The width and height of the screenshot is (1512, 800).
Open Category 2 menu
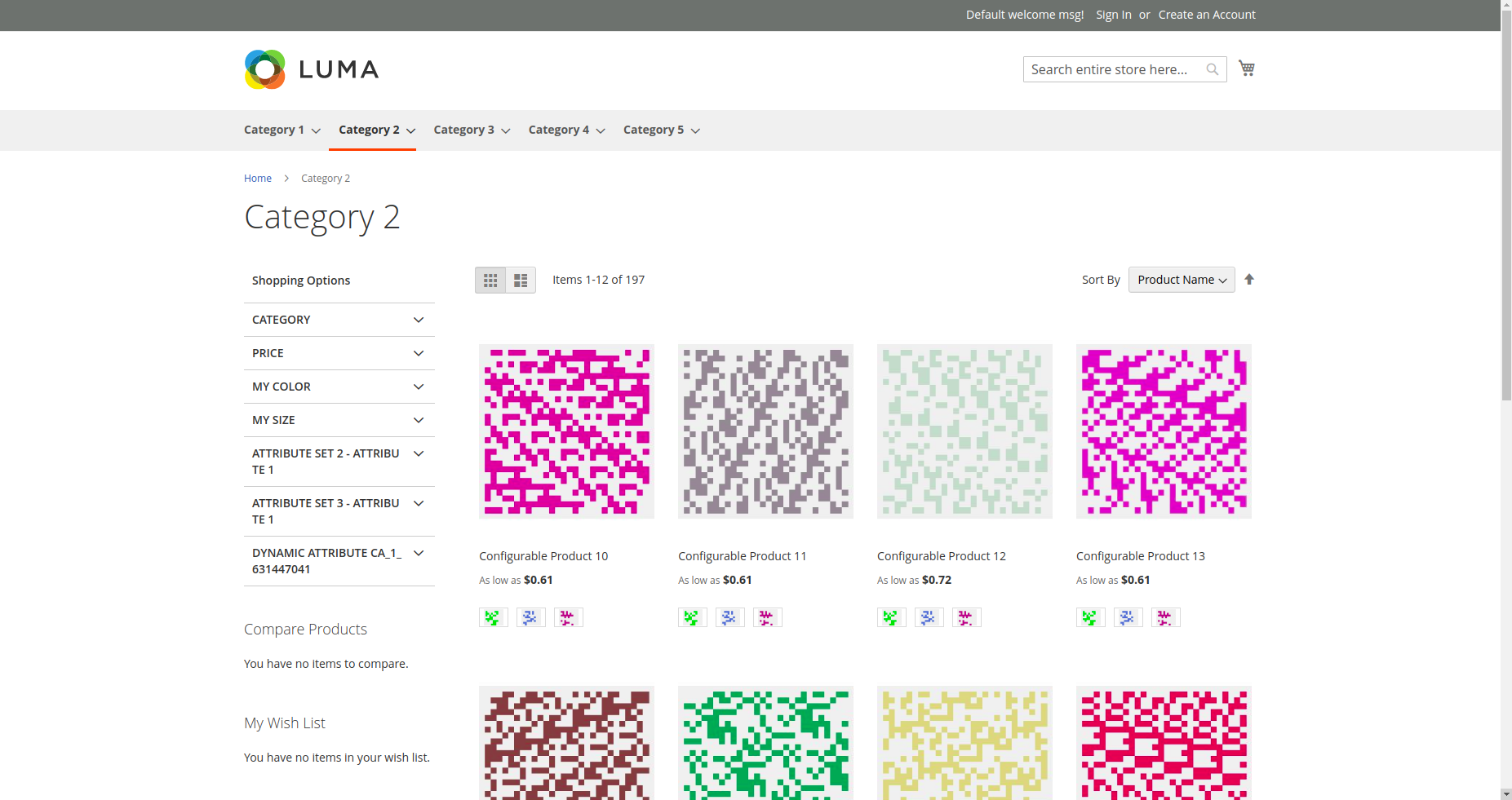point(377,130)
